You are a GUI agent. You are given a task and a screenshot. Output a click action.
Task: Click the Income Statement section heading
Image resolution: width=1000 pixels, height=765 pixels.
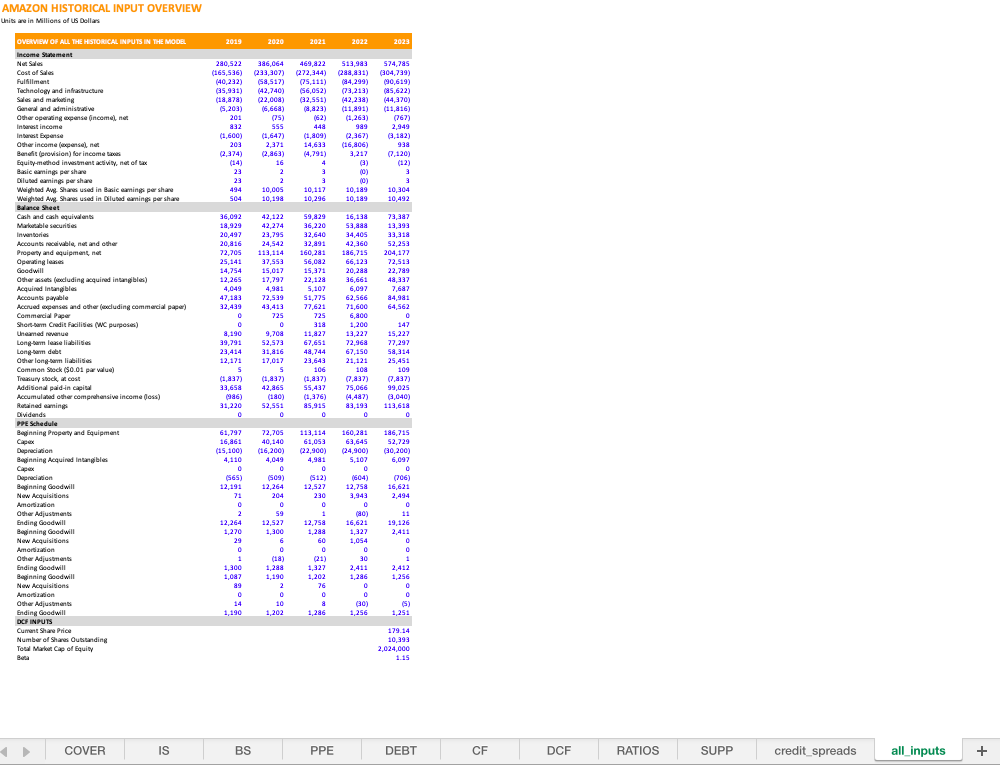pos(45,55)
